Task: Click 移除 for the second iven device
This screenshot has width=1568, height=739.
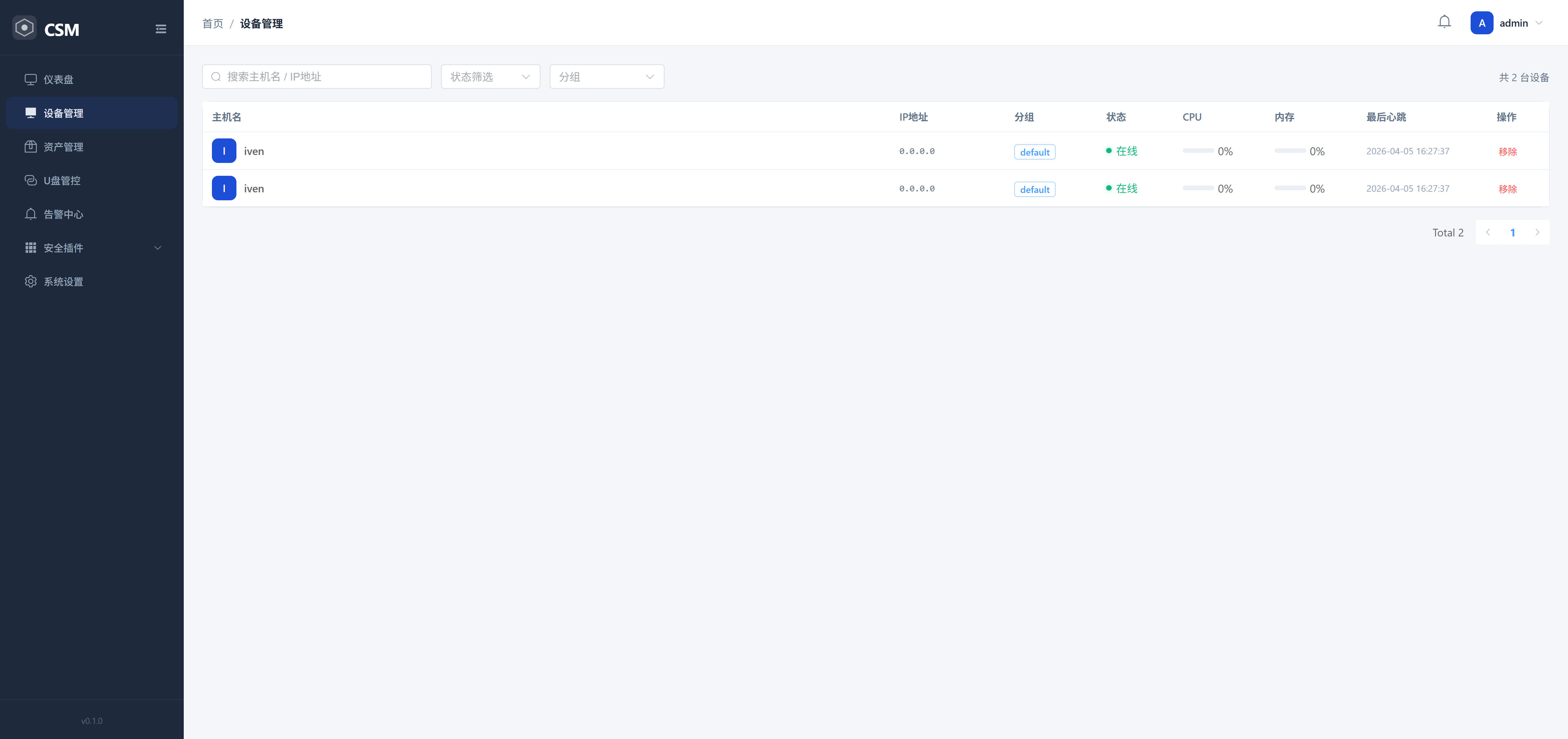Action: (1507, 189)
